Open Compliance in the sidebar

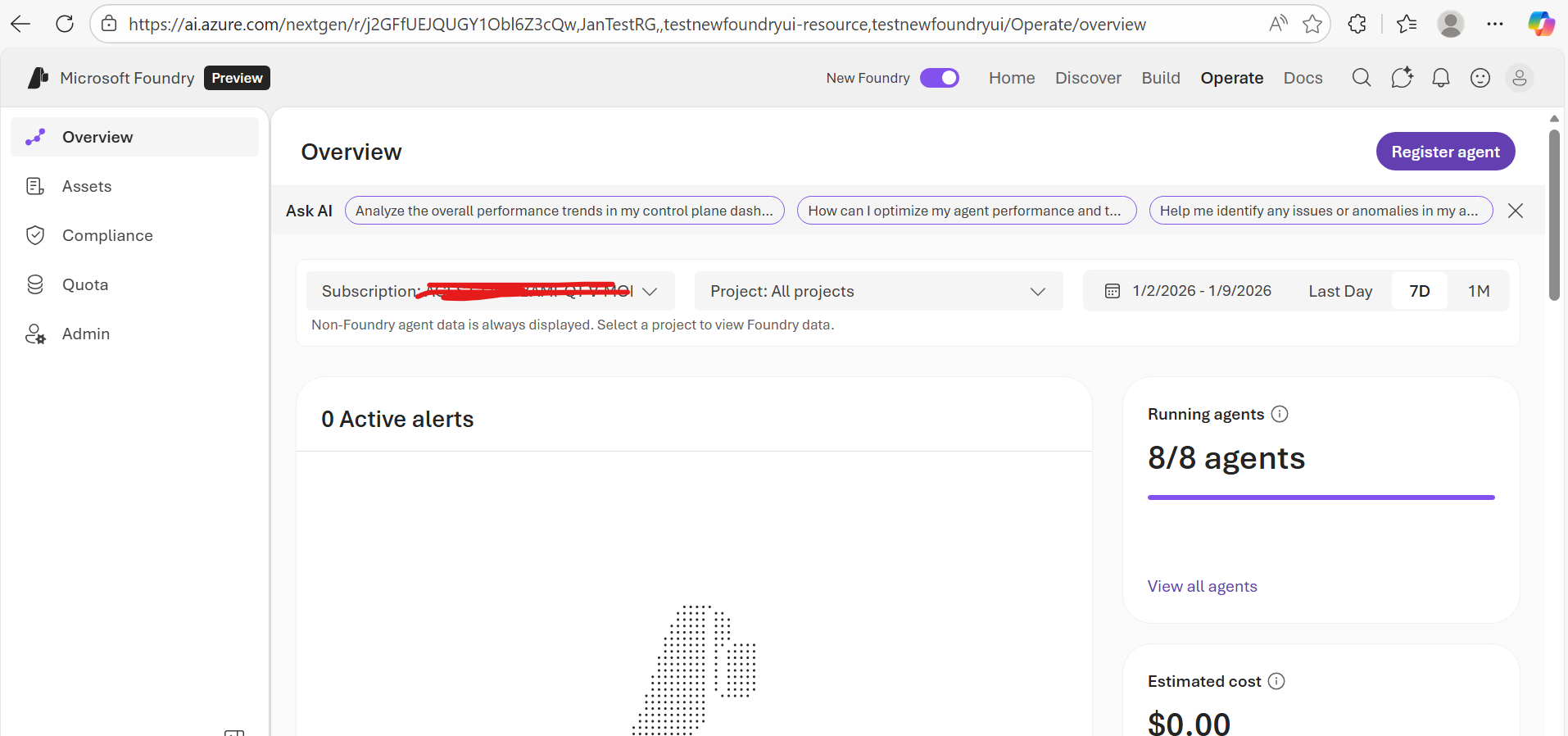[x=134, y=235]
